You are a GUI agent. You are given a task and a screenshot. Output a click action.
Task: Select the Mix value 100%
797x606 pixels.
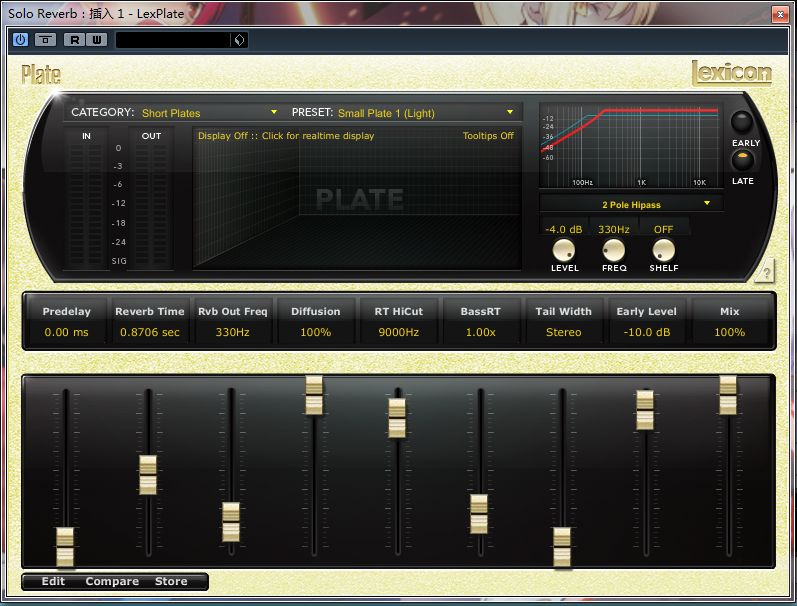[x=729, y=332]
